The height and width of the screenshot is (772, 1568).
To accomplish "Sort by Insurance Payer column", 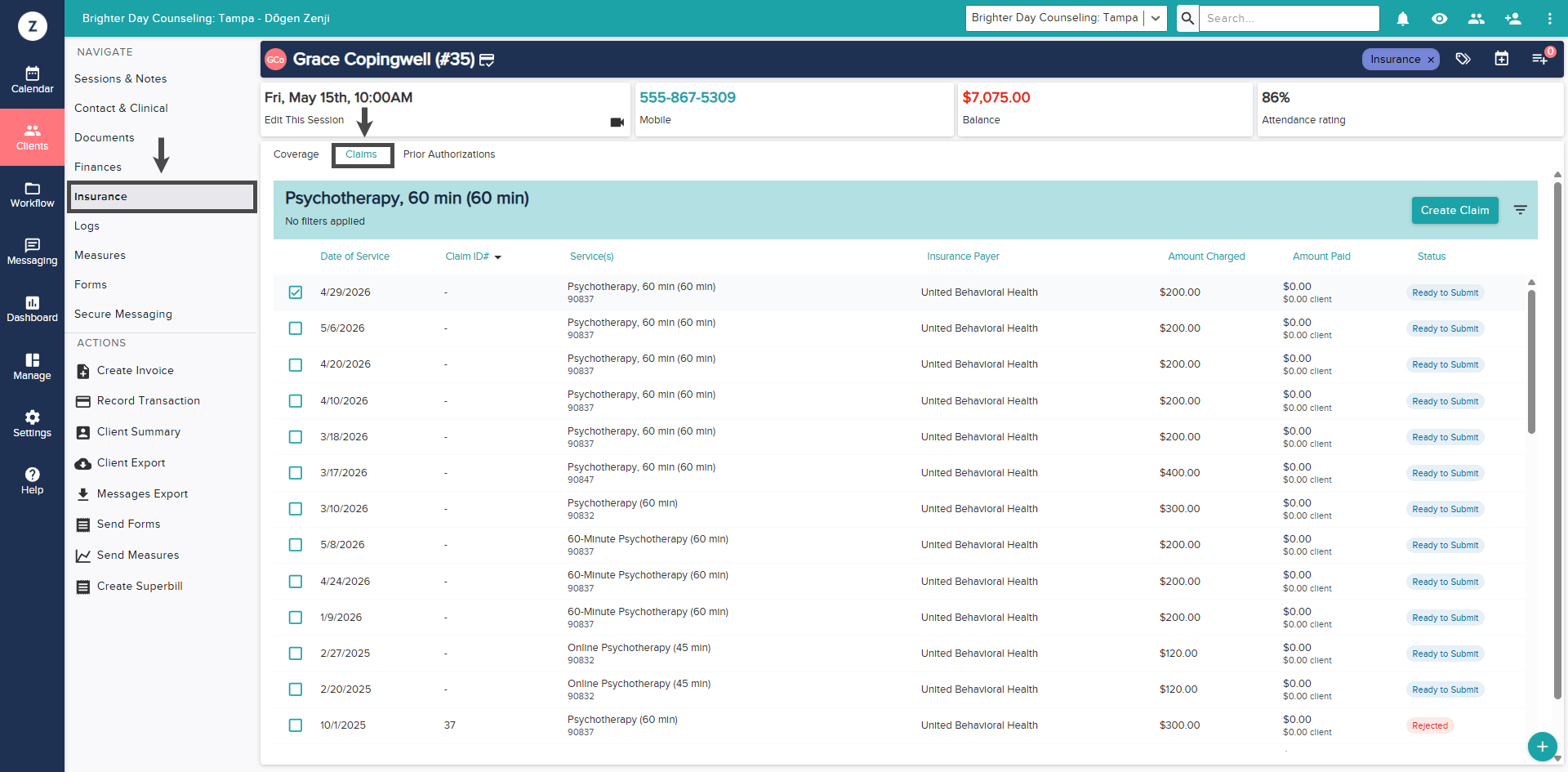I will [963, 257].
